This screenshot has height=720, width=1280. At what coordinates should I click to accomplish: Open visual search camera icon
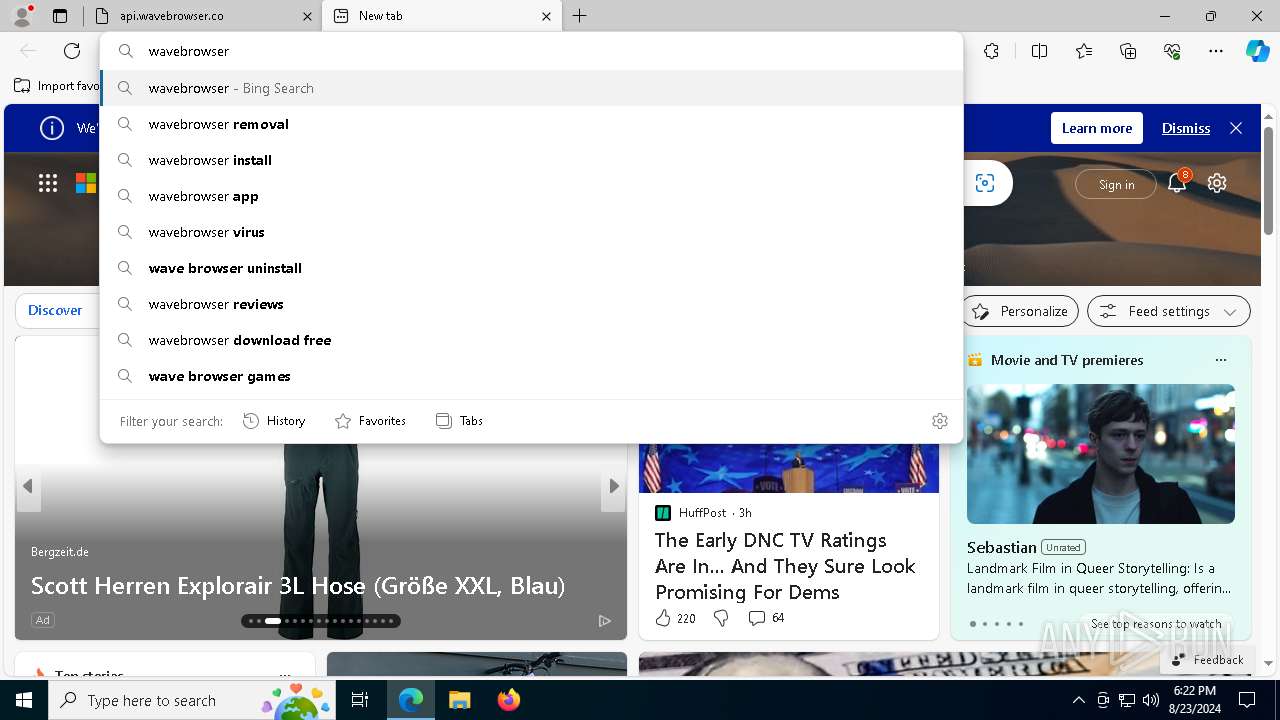coord(985,183)
